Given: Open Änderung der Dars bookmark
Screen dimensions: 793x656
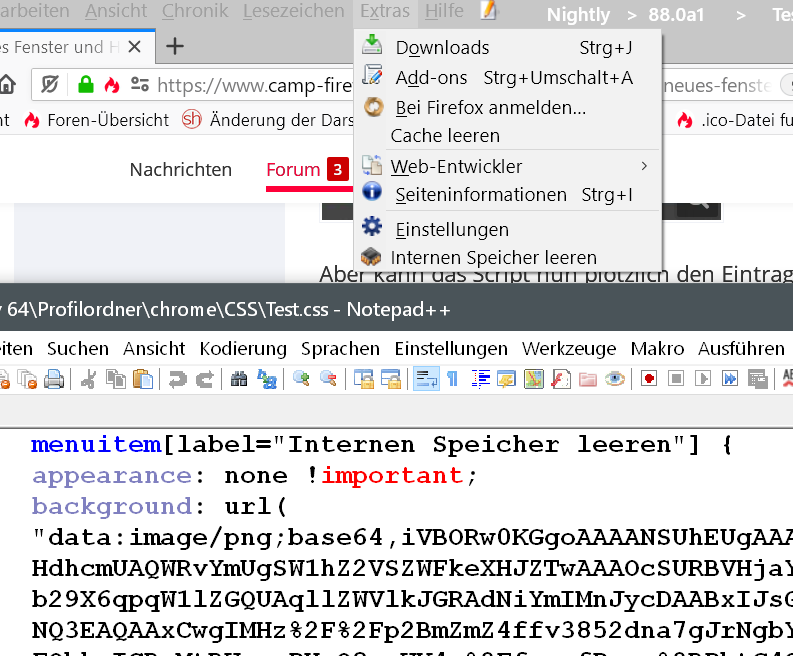Looking at the screenshot, I should 268,120.
